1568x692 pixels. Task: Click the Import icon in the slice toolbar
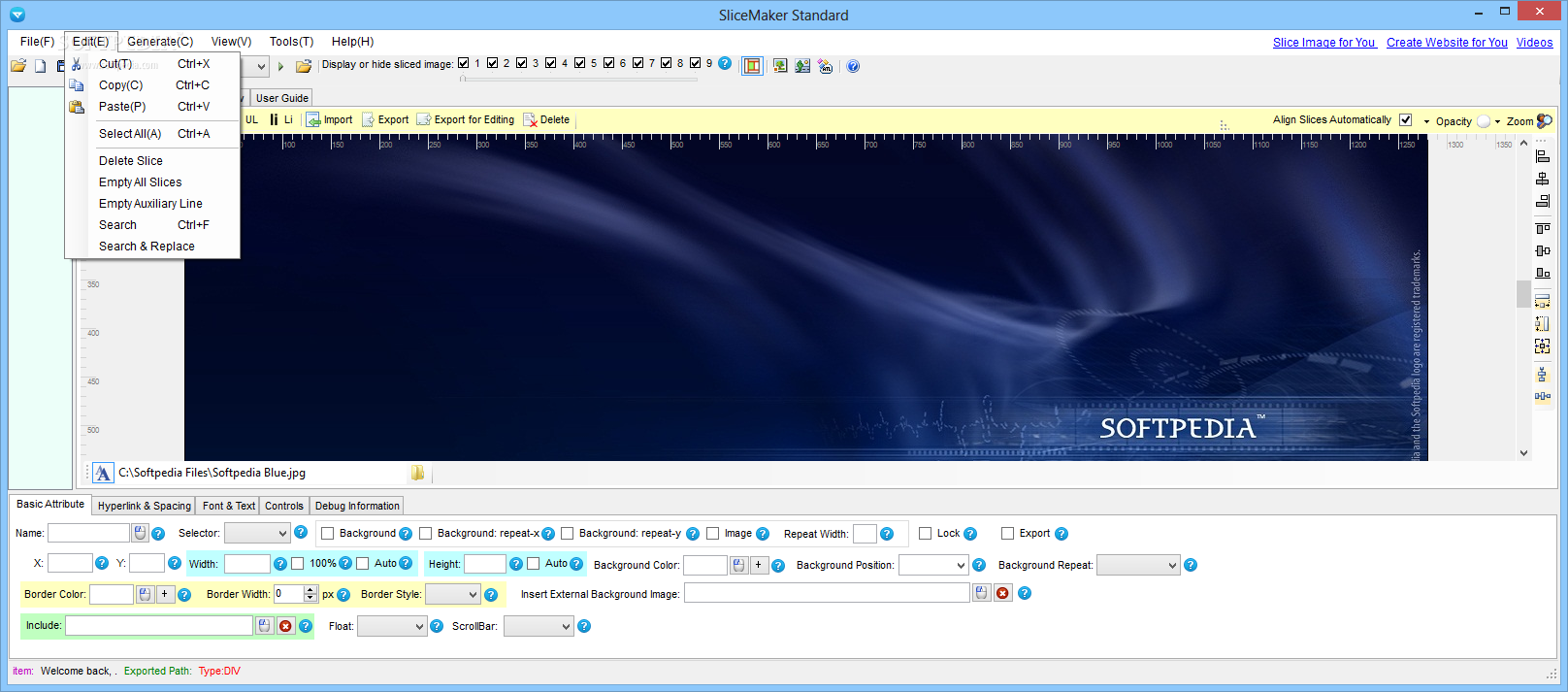click(x=313, y=120)
